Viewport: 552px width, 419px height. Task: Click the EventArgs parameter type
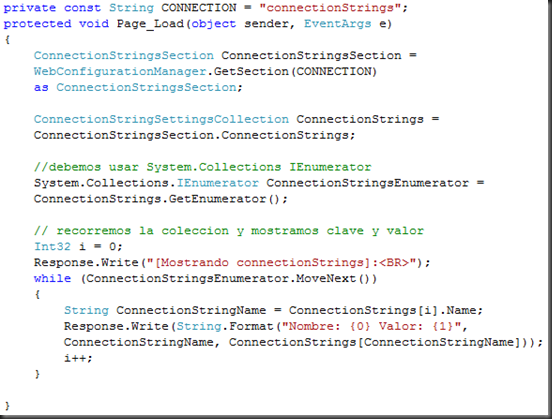338,24
